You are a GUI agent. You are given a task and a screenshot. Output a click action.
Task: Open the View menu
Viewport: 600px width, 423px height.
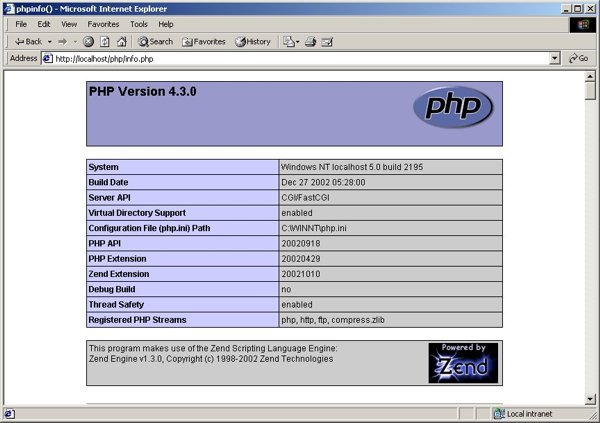(69, 24)
